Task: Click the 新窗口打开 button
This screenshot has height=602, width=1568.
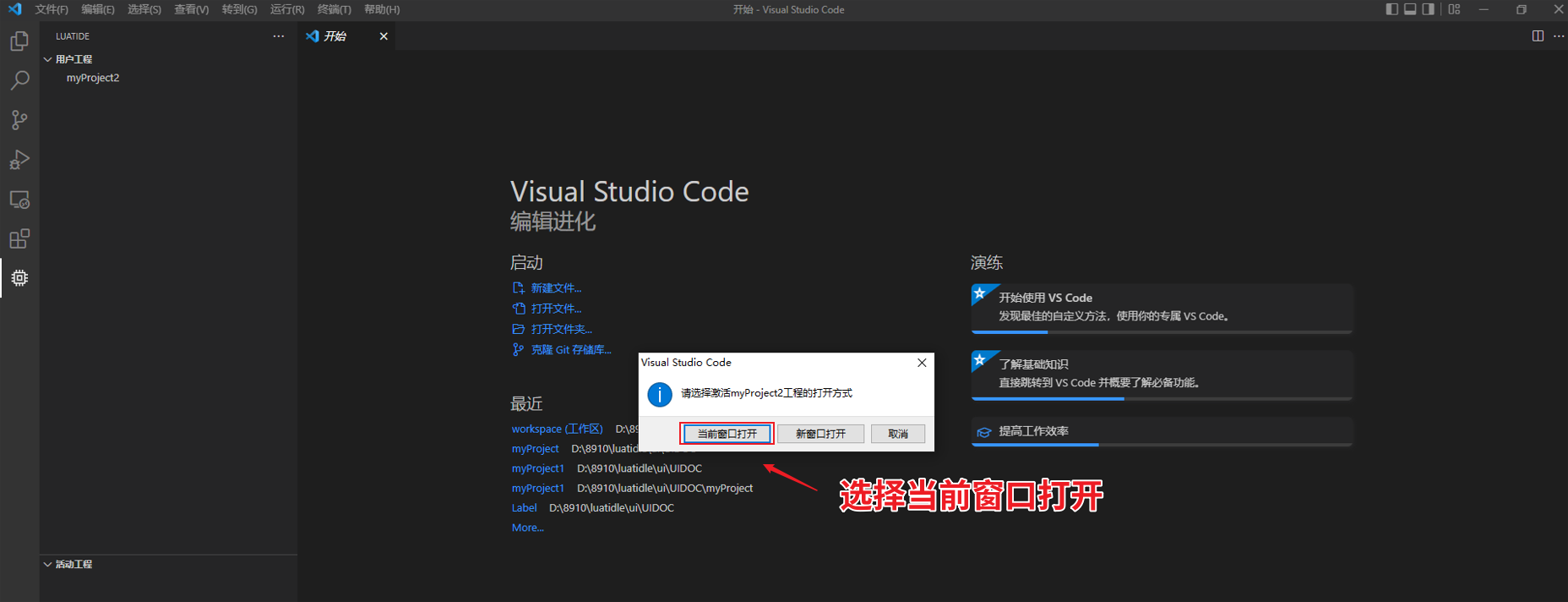Action: 820,434
